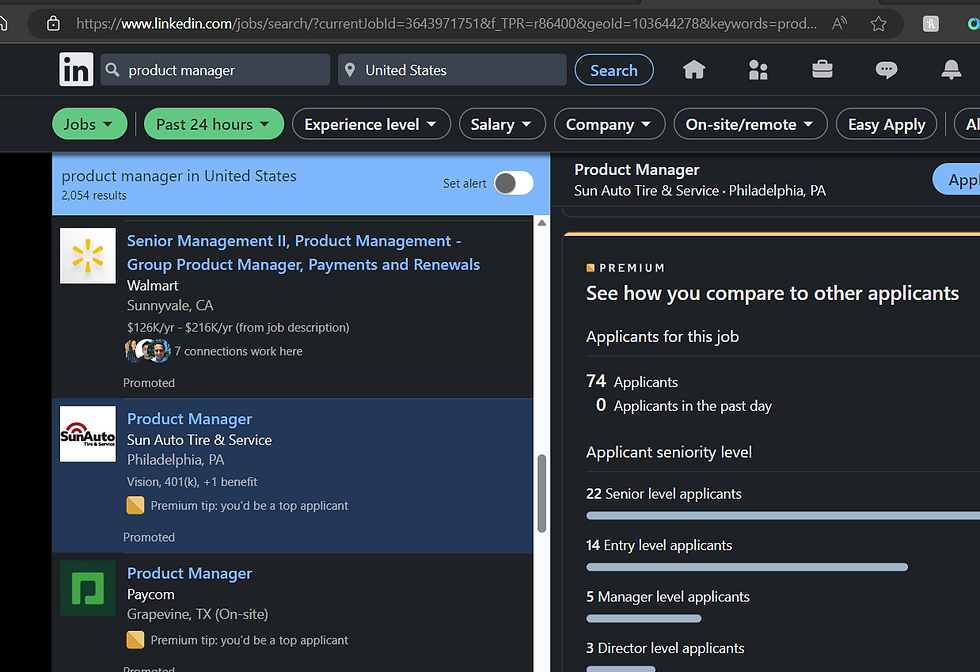
Task: Toggle the Easy Apply filter
Action: click(x=886, y=124)
